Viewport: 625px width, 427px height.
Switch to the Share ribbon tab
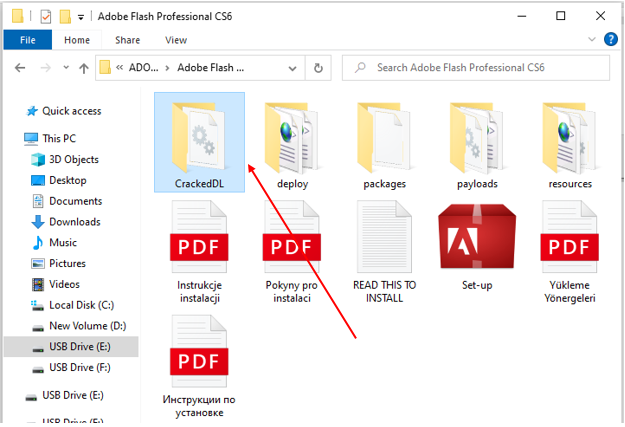click(x=128, y=40)
